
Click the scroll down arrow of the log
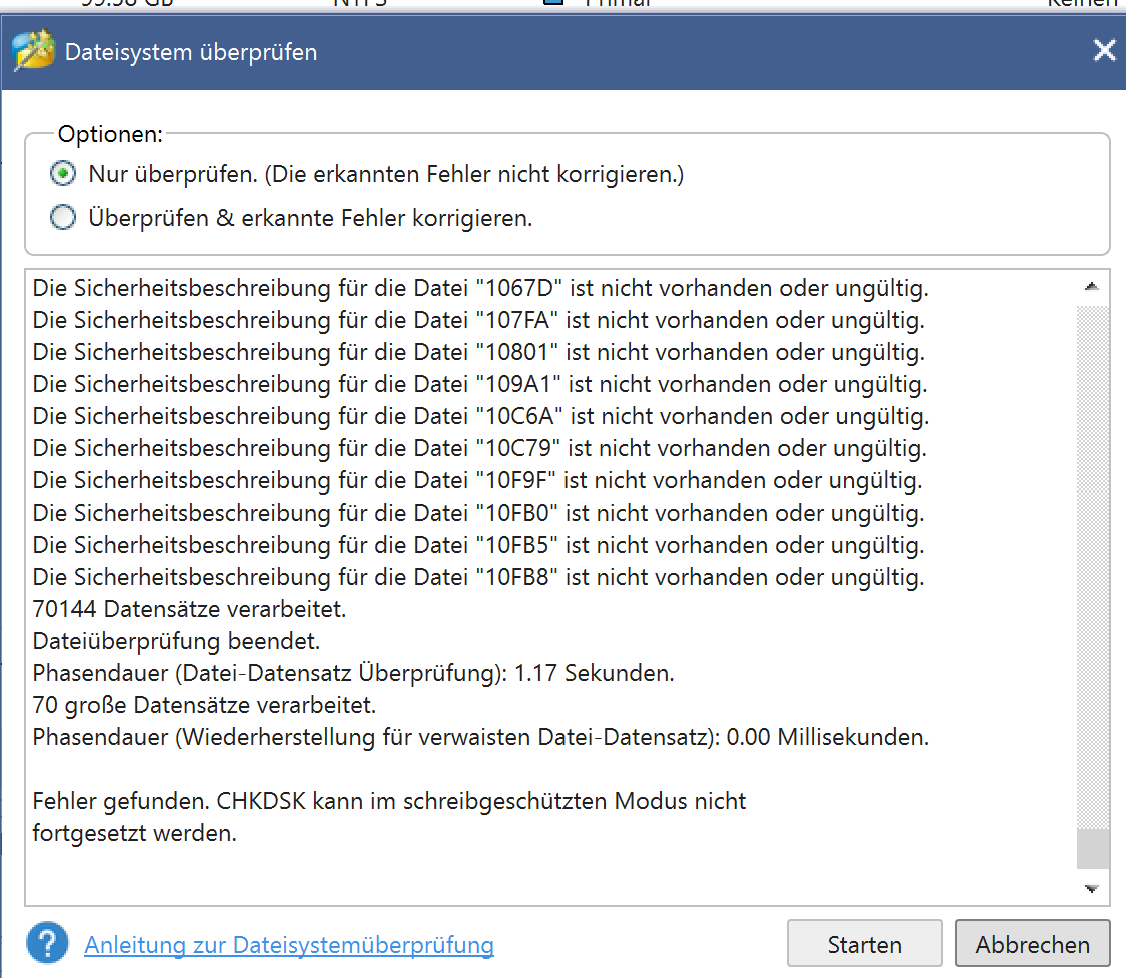[1091, 889]
